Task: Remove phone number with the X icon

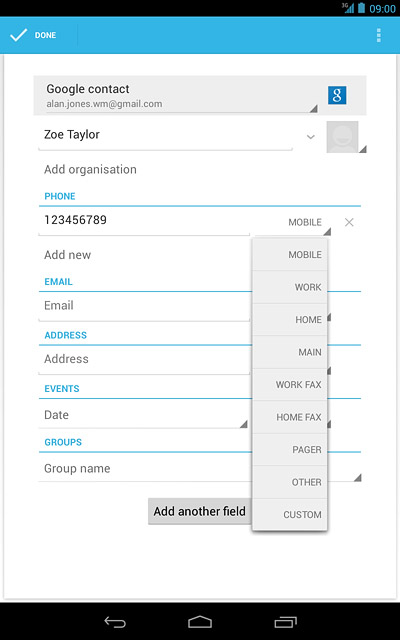Action: (x=349, y=222)
